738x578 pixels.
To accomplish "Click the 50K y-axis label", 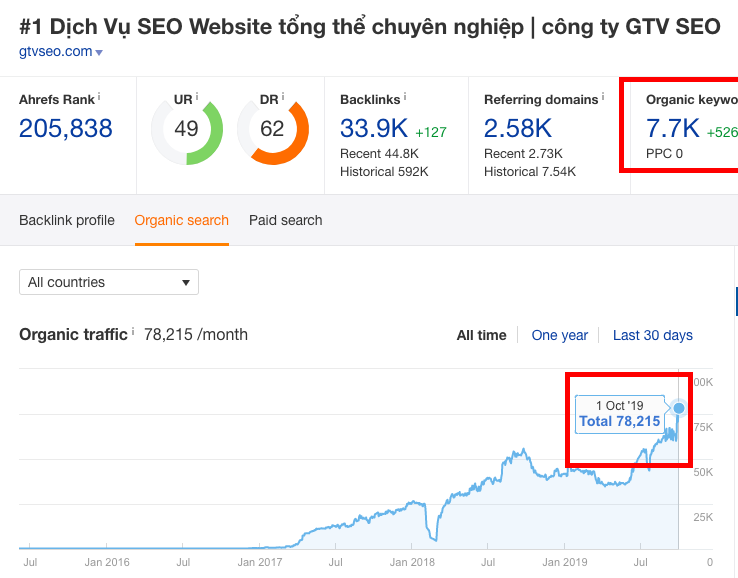I will (x=703, y=472).
